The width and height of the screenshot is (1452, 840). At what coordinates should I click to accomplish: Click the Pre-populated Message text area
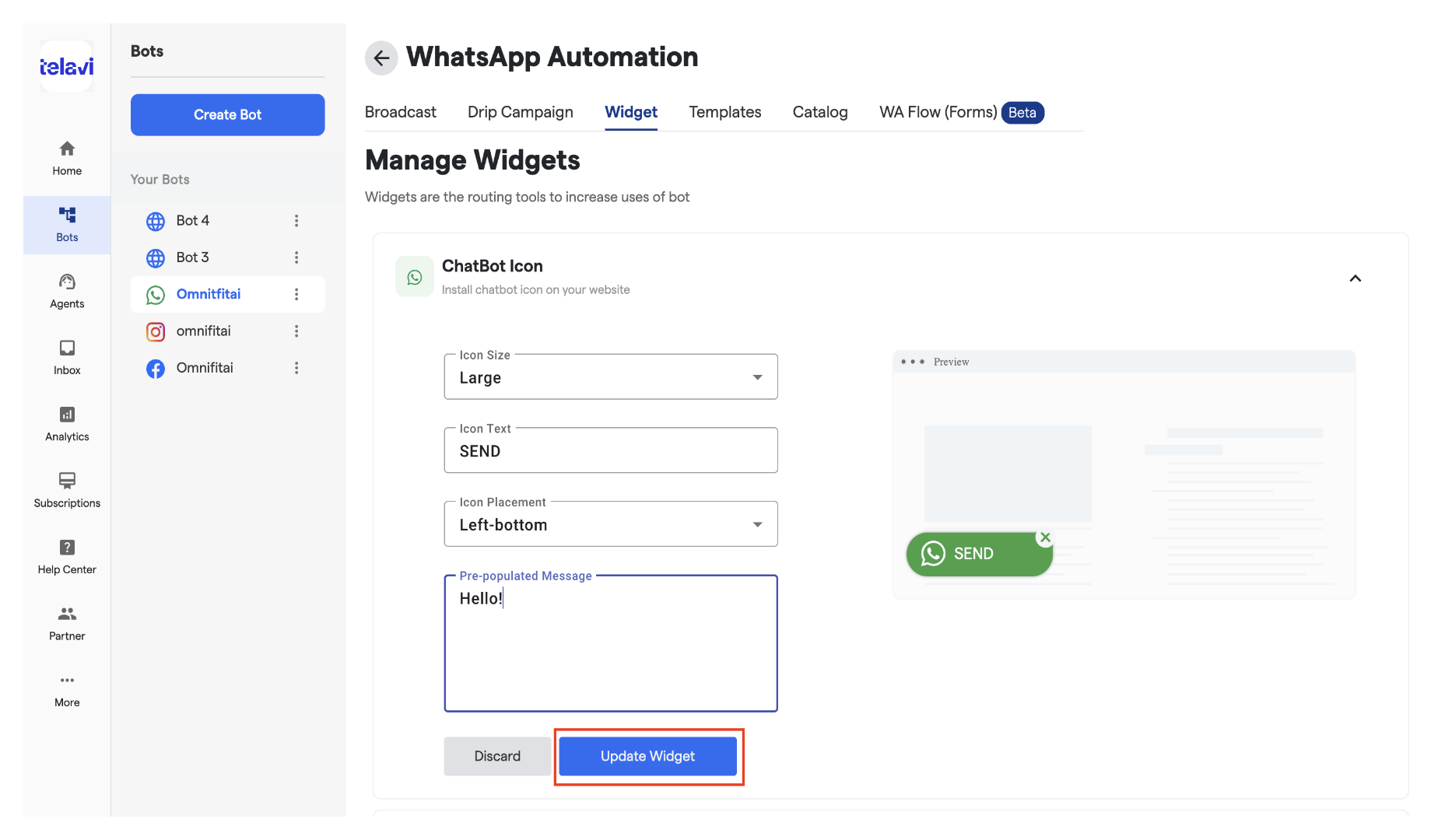pos(611,644)
